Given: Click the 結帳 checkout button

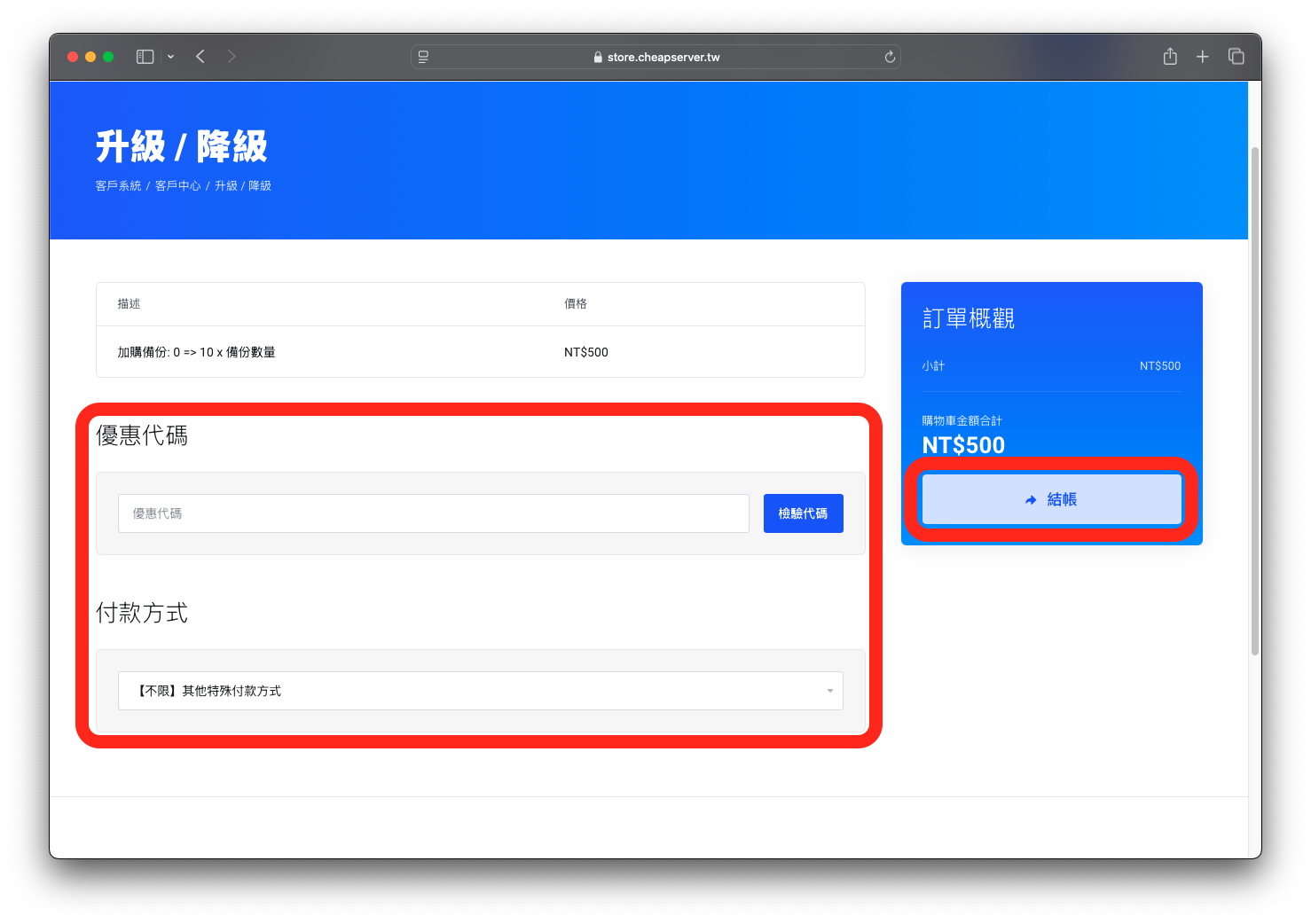Looking at the screenshot, I should click(x=1051, y=499).
